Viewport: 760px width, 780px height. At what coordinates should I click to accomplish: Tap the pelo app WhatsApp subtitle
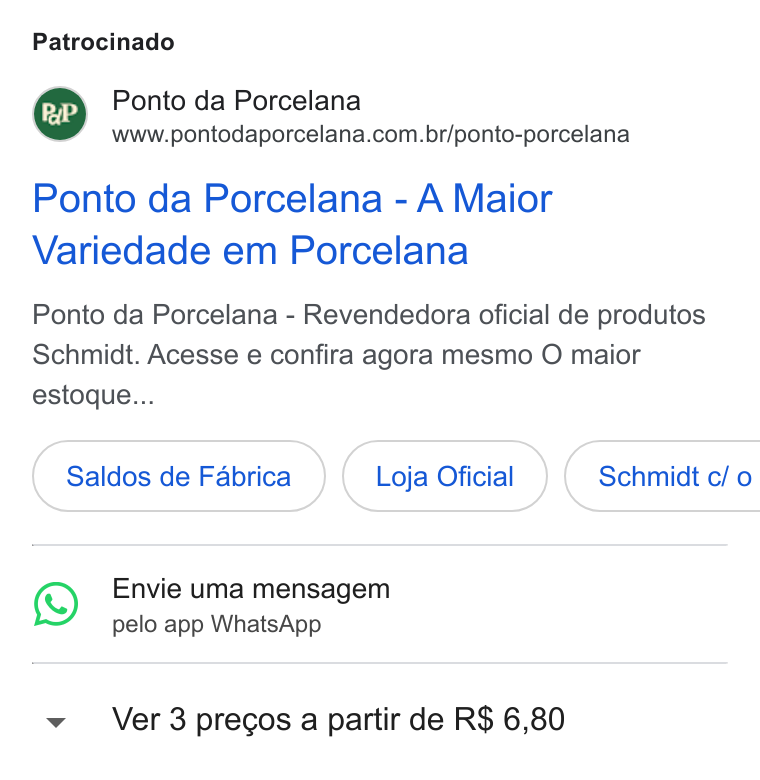[x=217, y=625]
